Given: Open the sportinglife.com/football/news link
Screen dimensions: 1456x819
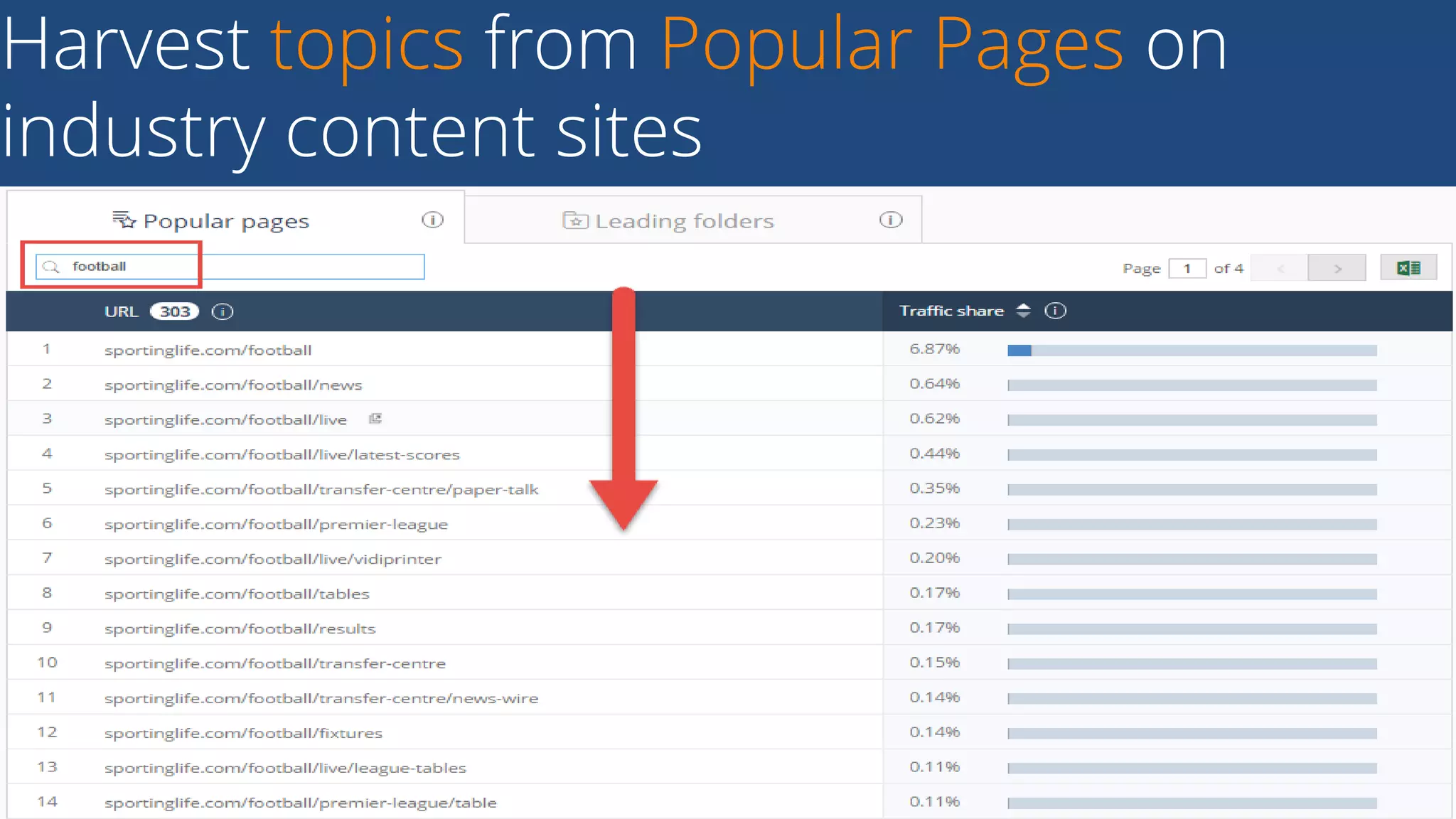Looking at the screenshot, I should [233, 385].
